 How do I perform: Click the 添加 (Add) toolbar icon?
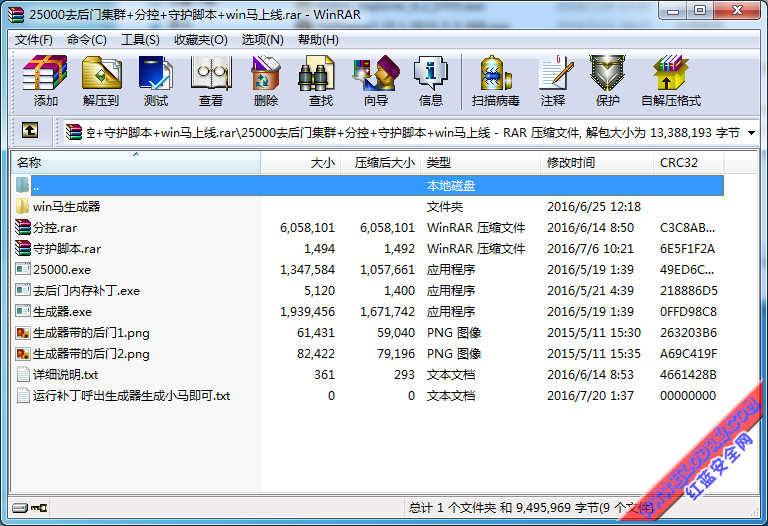(45, 72)
